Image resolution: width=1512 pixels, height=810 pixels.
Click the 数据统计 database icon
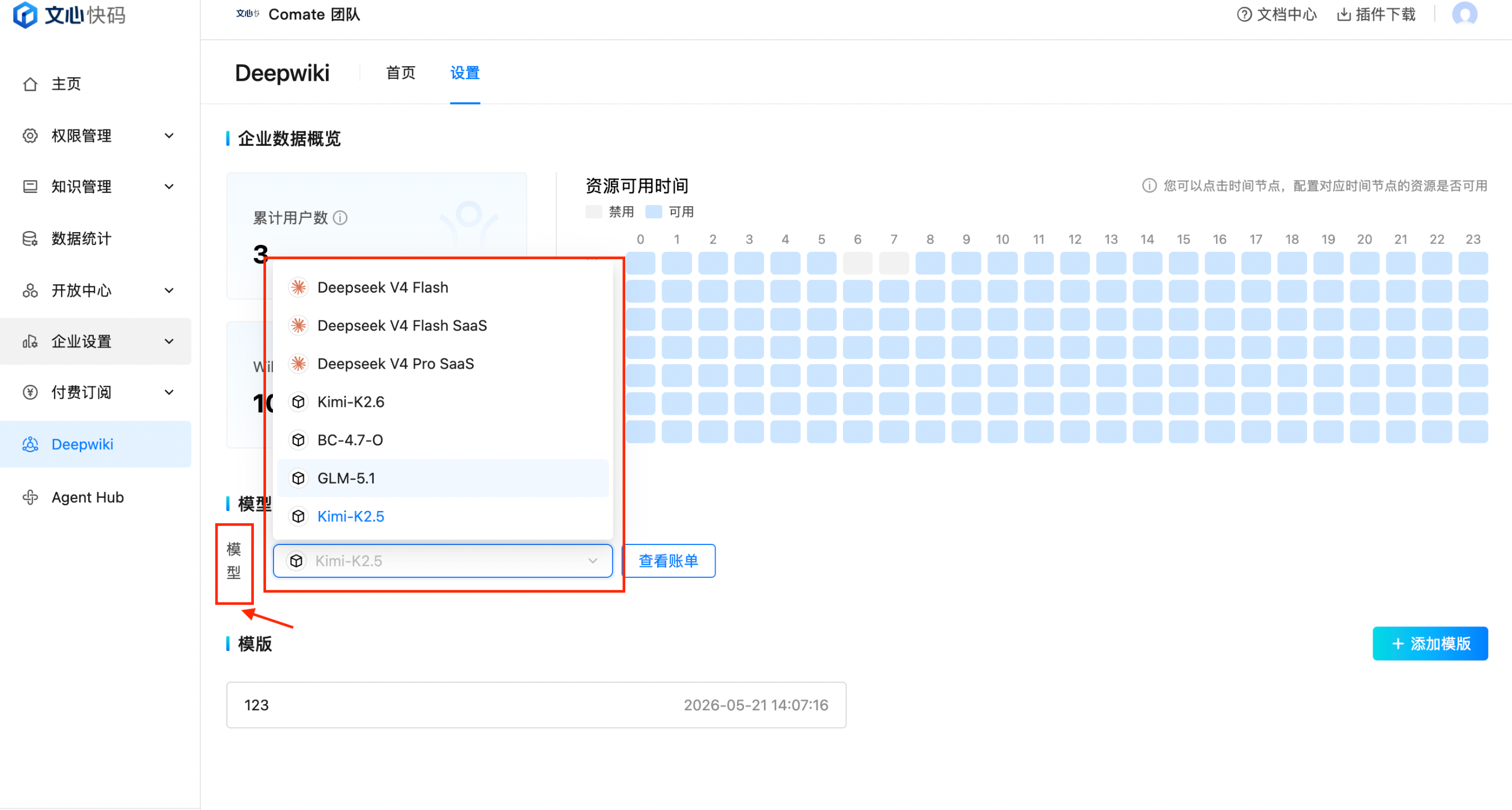(x=30, y=239)
